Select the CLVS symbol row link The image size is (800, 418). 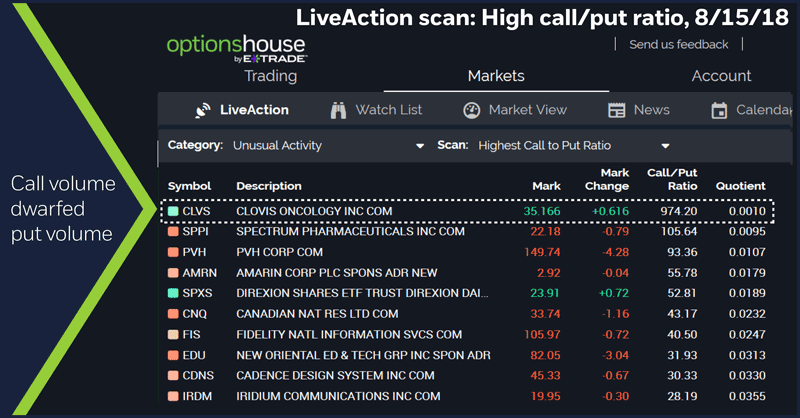pos(196,212)
